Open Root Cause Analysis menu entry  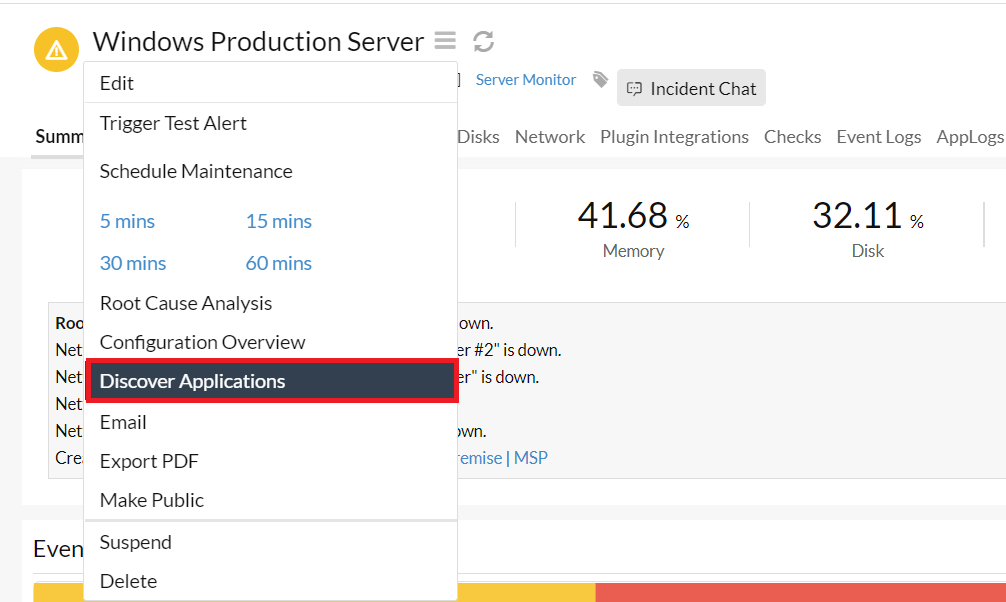[186, 303]
